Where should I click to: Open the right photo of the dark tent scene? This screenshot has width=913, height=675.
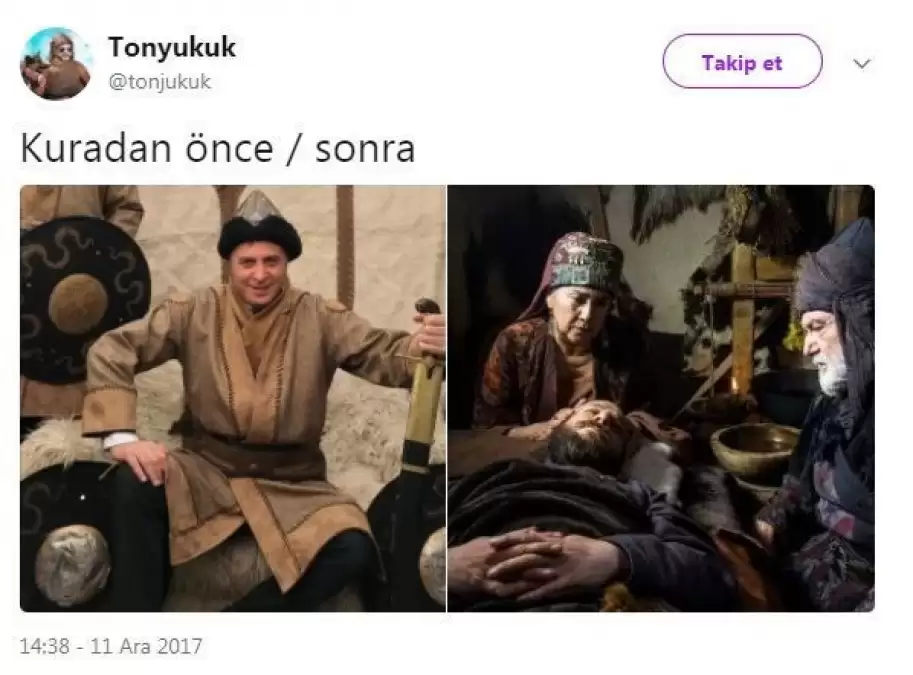pos(661,398)
